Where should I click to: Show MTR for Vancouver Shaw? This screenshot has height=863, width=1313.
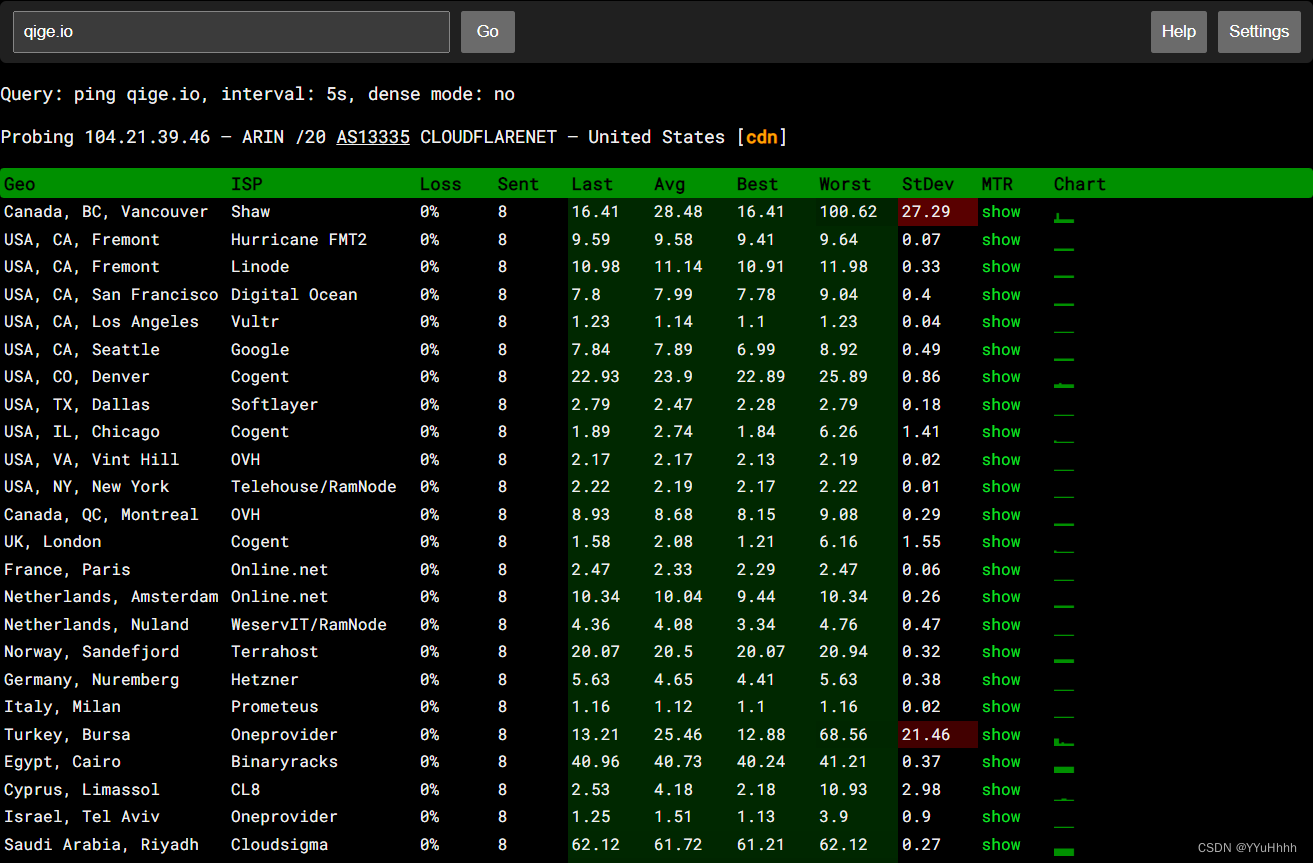pos(1001,212)
